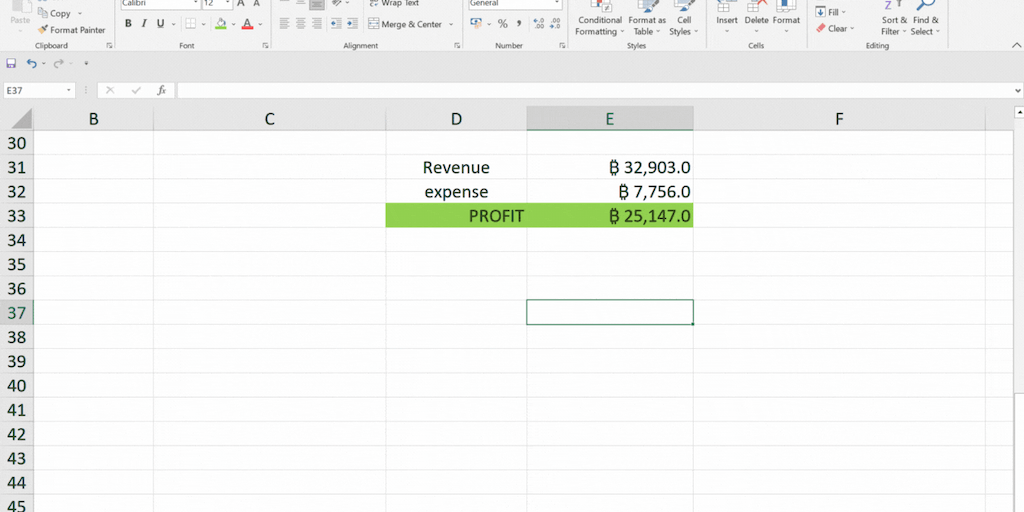The height and width of the screenshot is (512, 1024).
Task: Toggle italic formatting
Action: click(144, 24)
